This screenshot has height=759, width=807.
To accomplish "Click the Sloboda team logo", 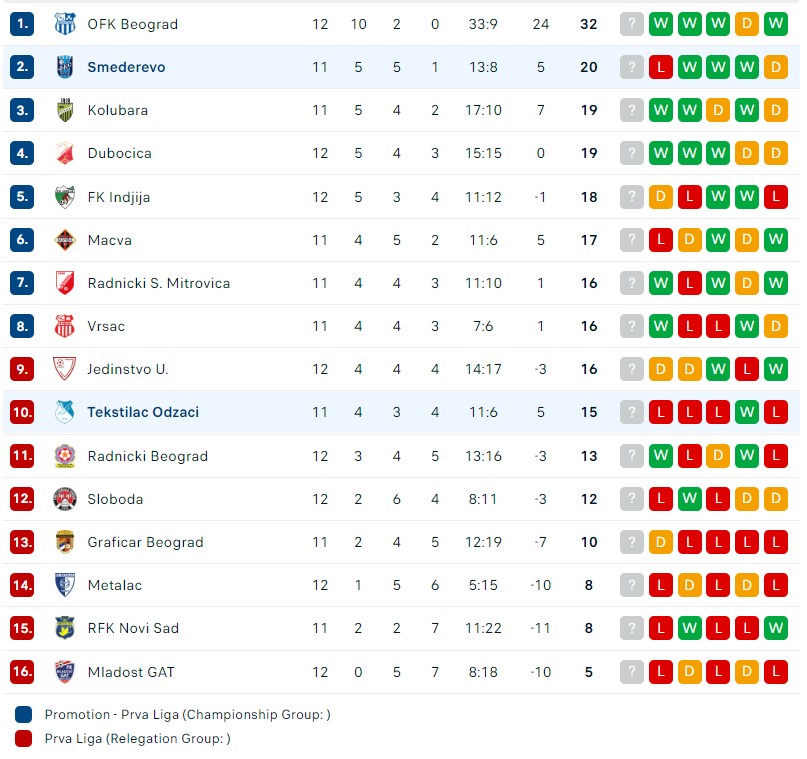I will 65,499.
